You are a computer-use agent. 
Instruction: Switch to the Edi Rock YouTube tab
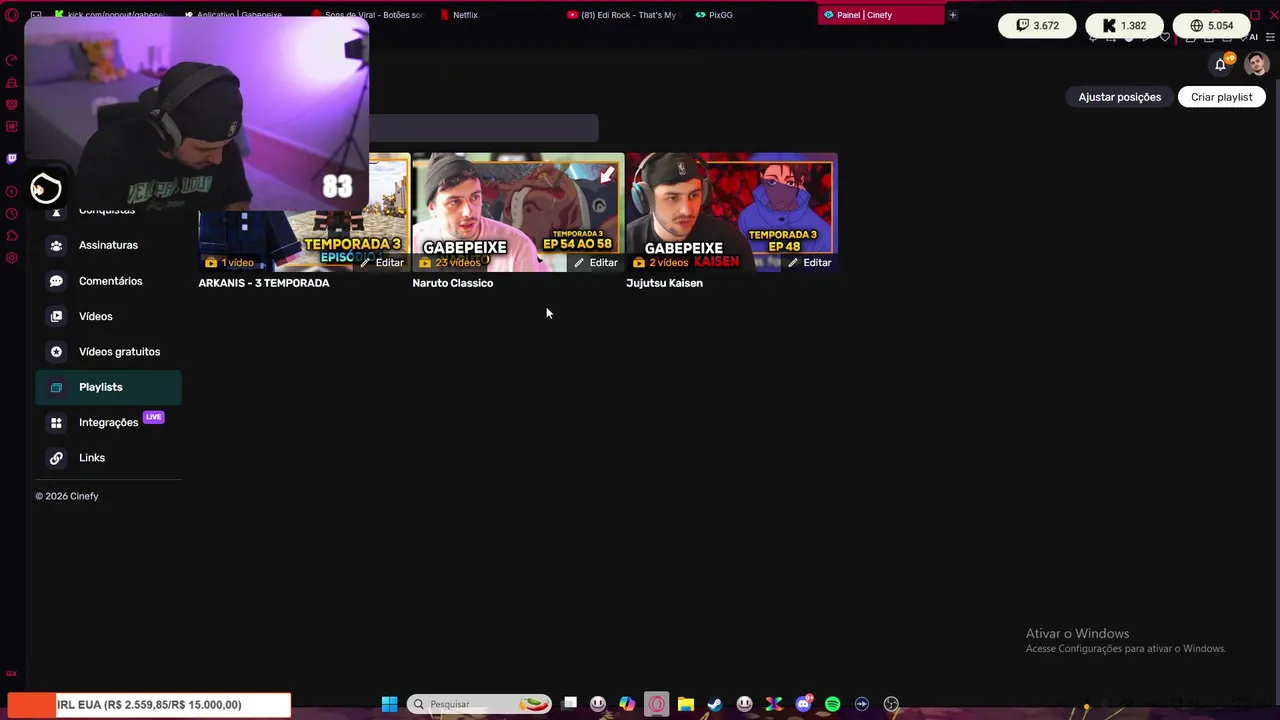point(625,15)
